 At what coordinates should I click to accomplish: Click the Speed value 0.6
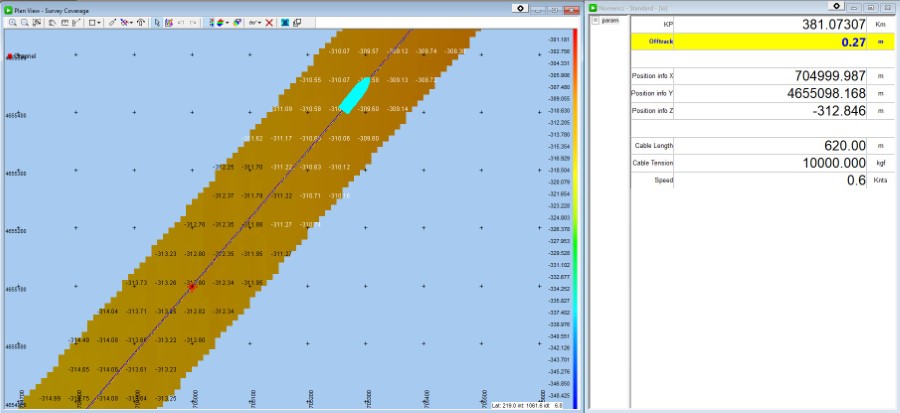point(856,180)
